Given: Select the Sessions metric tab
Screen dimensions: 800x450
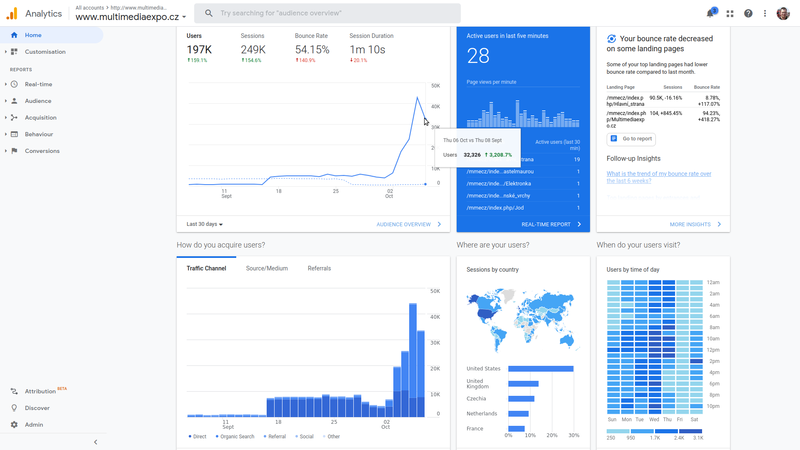Looking at the screenshot, I should [253, 48].
